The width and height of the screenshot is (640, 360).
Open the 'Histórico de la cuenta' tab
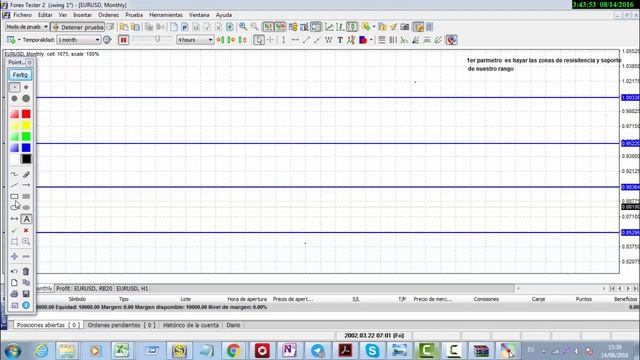tap(191, 325)
